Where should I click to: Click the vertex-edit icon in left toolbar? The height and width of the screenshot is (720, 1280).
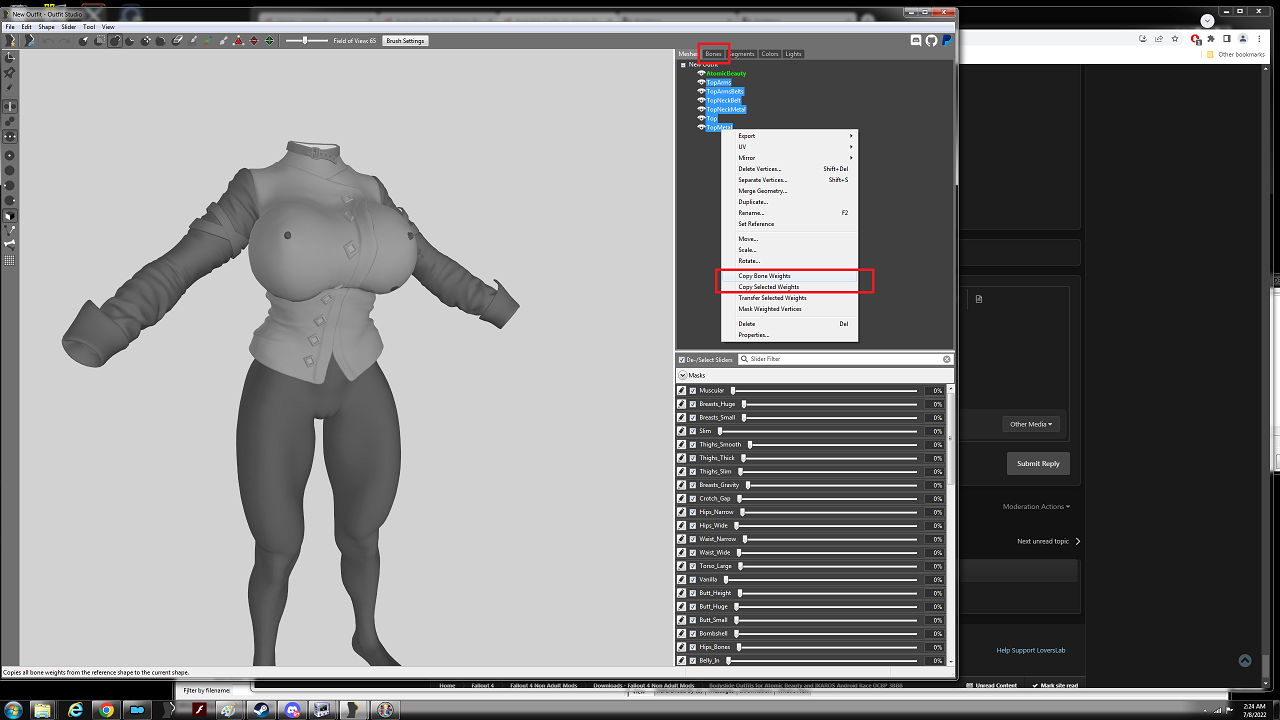(x=10, y=230)
